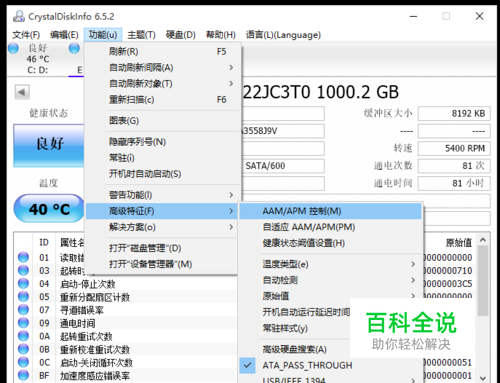The height and width of the screenshot is (383, 500).
Task: Select the second disk status circle icon
Action: coord(74,48)
